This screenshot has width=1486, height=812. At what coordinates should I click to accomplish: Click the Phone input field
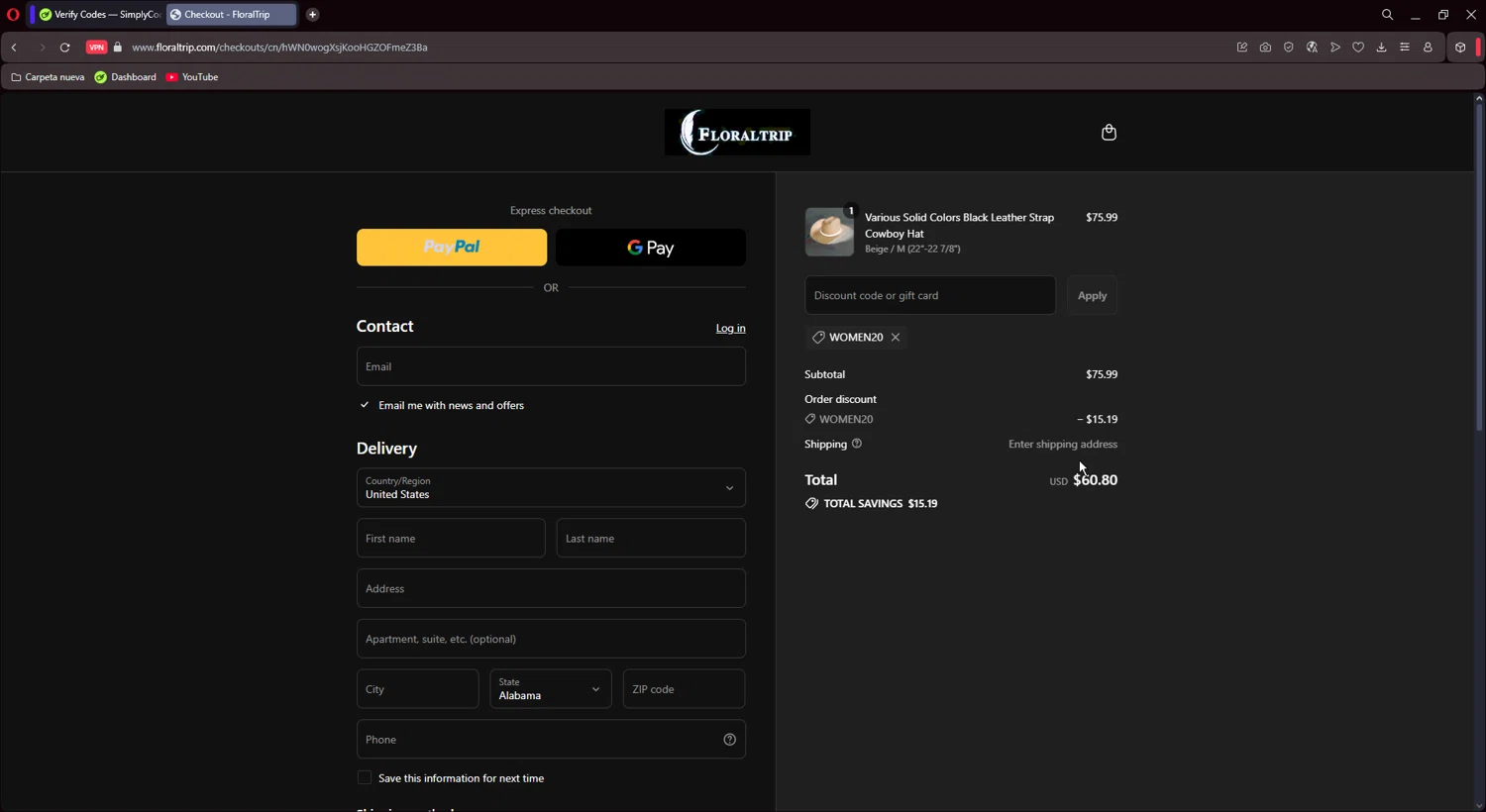[x=551, y=740]
